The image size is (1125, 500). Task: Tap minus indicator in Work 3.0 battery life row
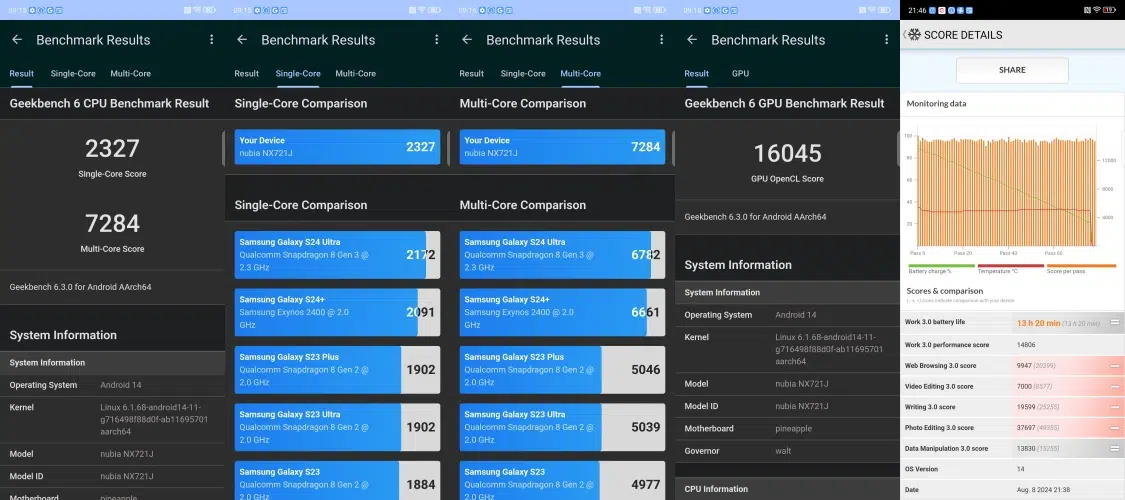(1115, 322)
